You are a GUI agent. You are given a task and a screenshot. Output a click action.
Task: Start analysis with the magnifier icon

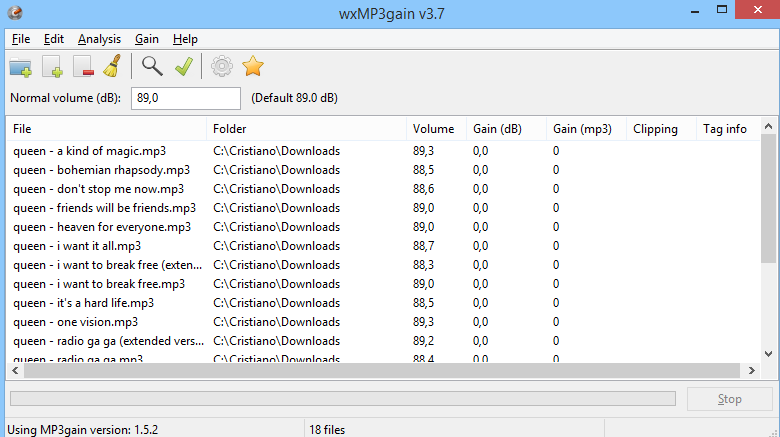click(x=152, y=66)
